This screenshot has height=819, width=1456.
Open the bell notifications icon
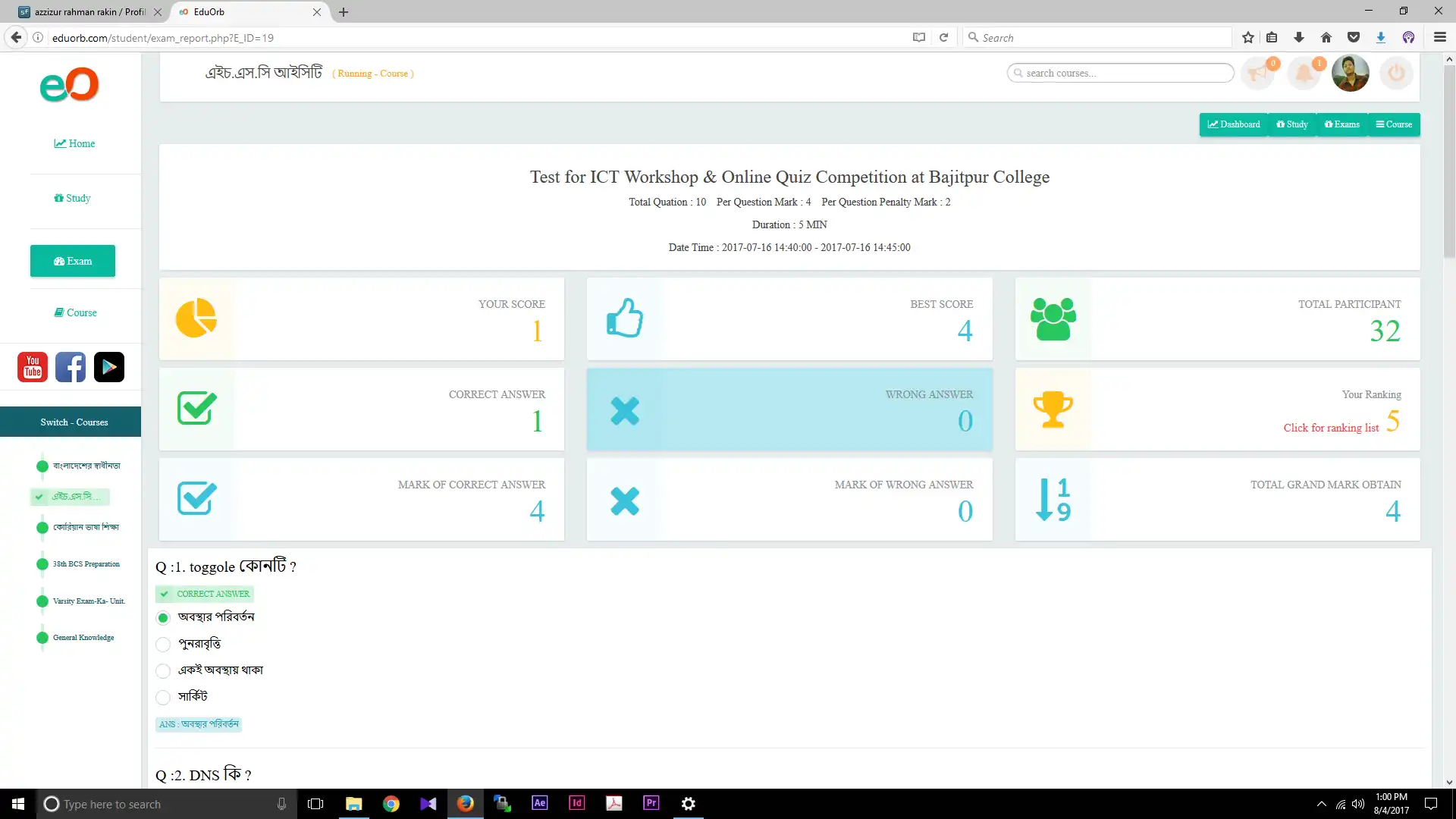(1304, 74)
